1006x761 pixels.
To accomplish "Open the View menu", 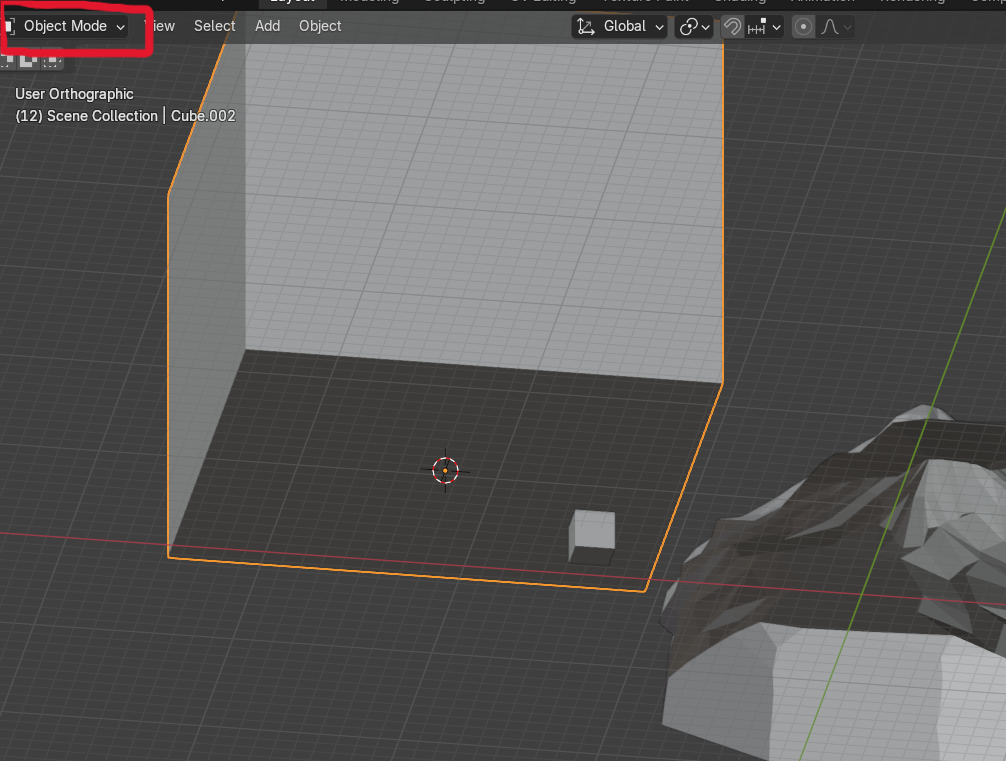I will pyautogui.click(x=160, y=26).
